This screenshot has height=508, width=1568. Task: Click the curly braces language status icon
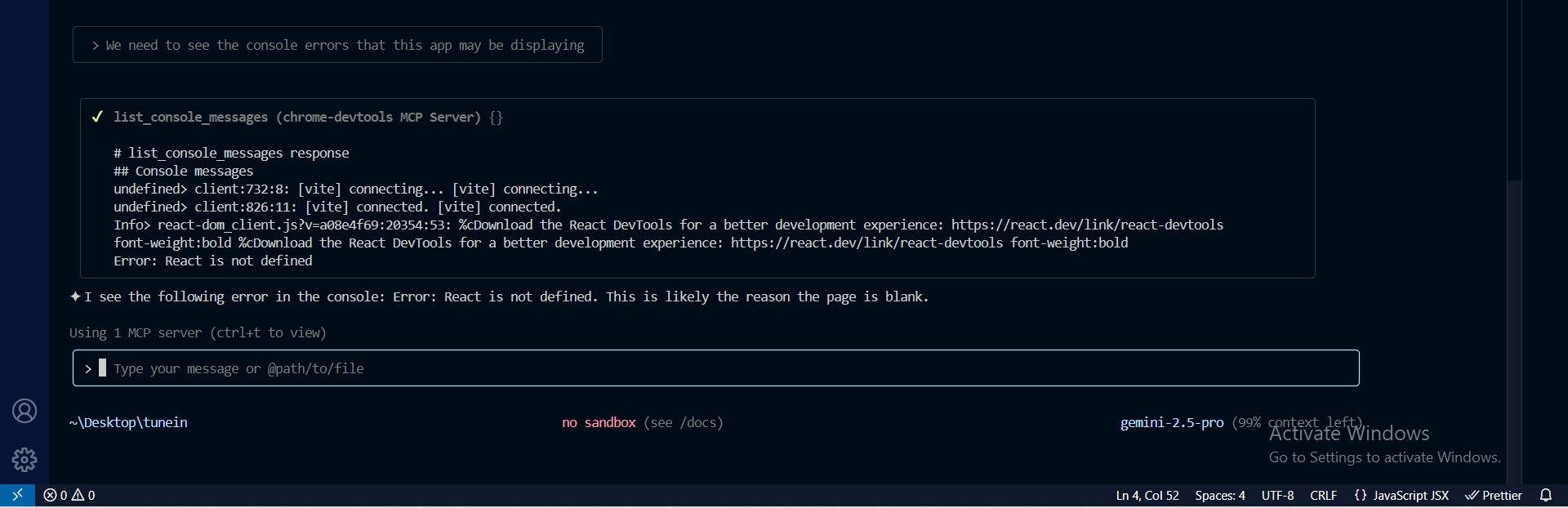pyautogui.click(x=1360, y=496)
